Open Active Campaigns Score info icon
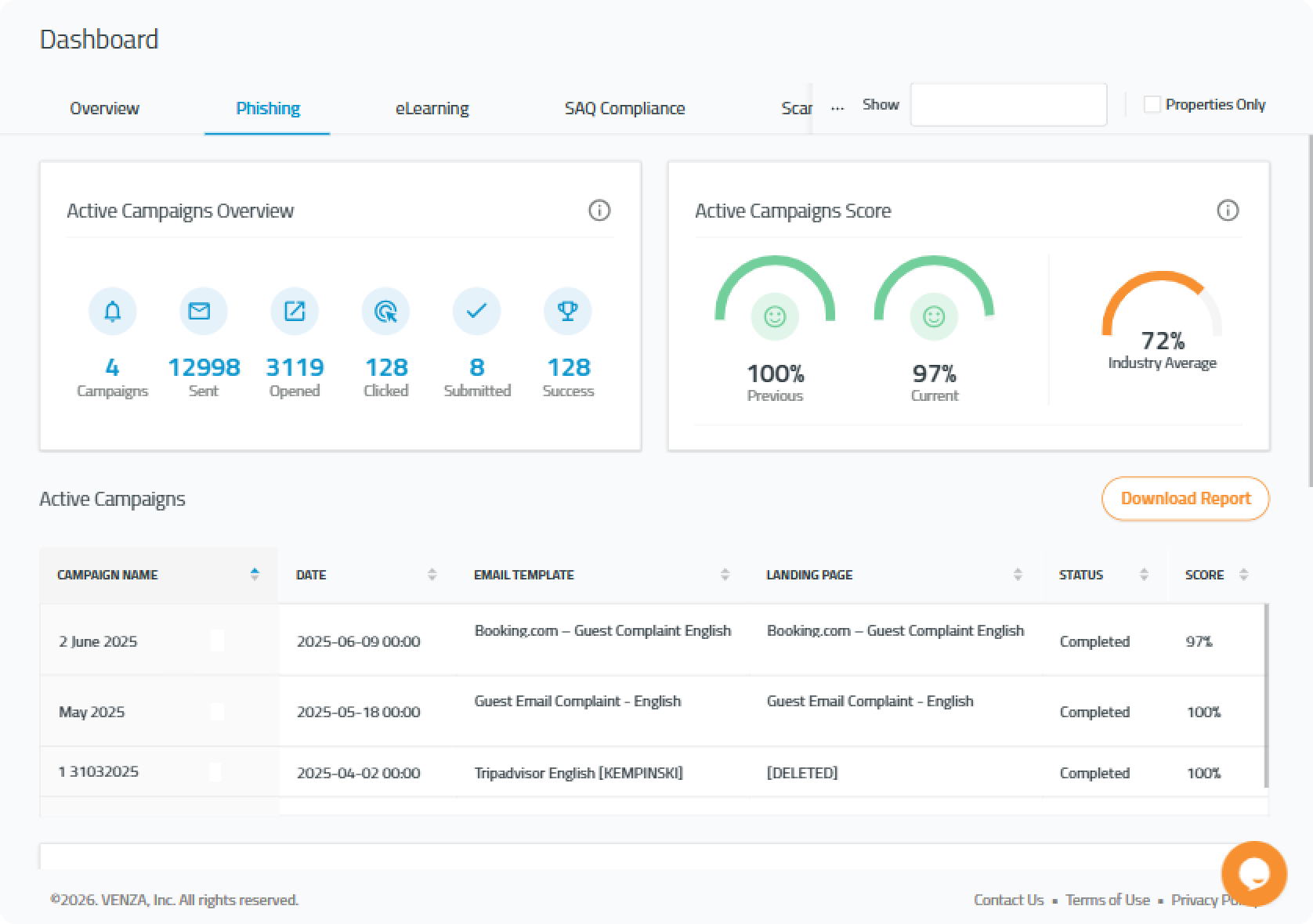Screen dimensions: 1313x924 tap(1228, 211)
